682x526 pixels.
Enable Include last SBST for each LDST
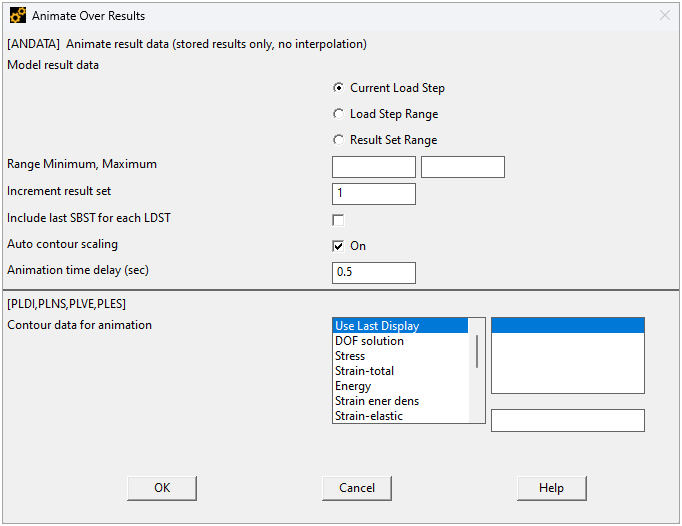click(338, 220)
